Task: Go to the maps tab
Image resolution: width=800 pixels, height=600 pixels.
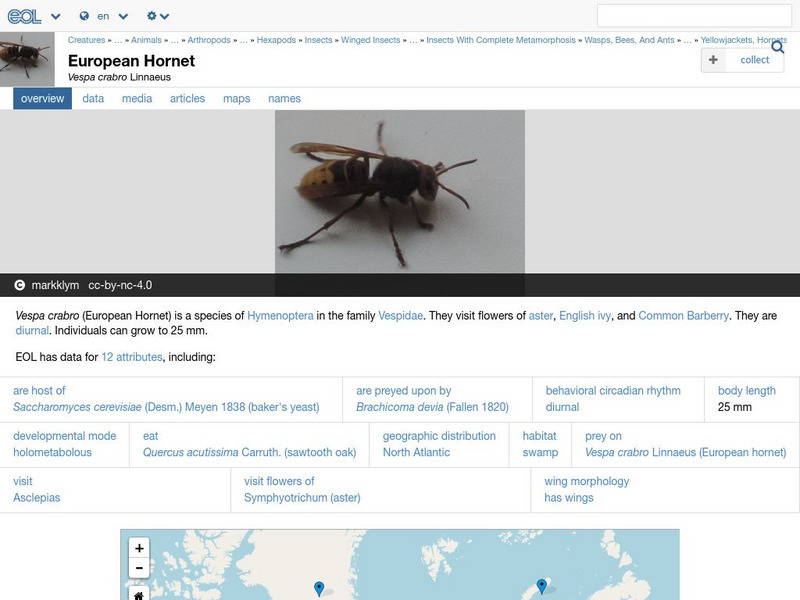Action: coord(236,99)
